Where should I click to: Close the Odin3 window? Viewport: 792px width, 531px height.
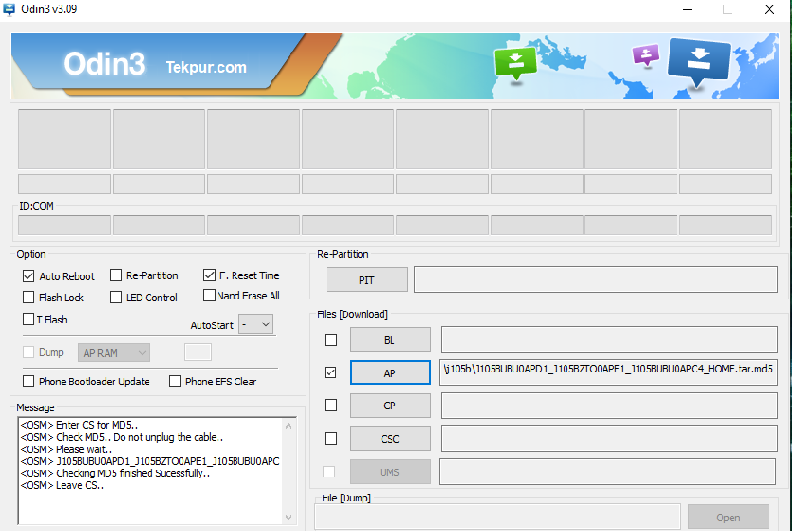(769, 10)
